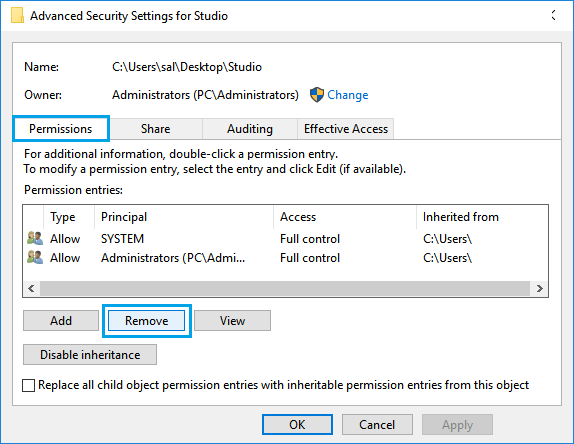This screenshot has height=444, width=574.
Task: Click the scroll-right arrow of the entries list
Action: click(539, 288)
